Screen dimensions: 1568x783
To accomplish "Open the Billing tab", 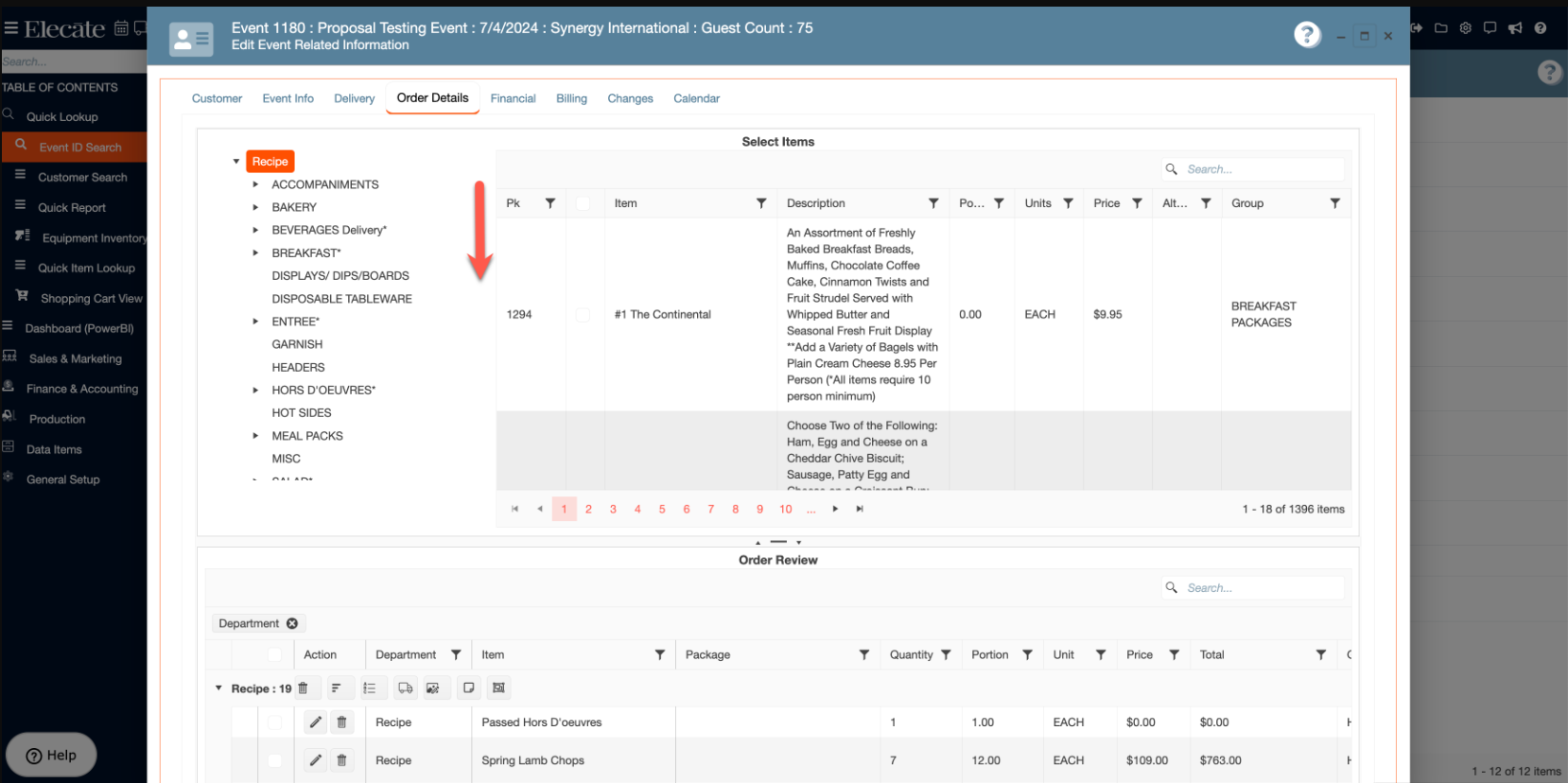I will tap(571, 98).
